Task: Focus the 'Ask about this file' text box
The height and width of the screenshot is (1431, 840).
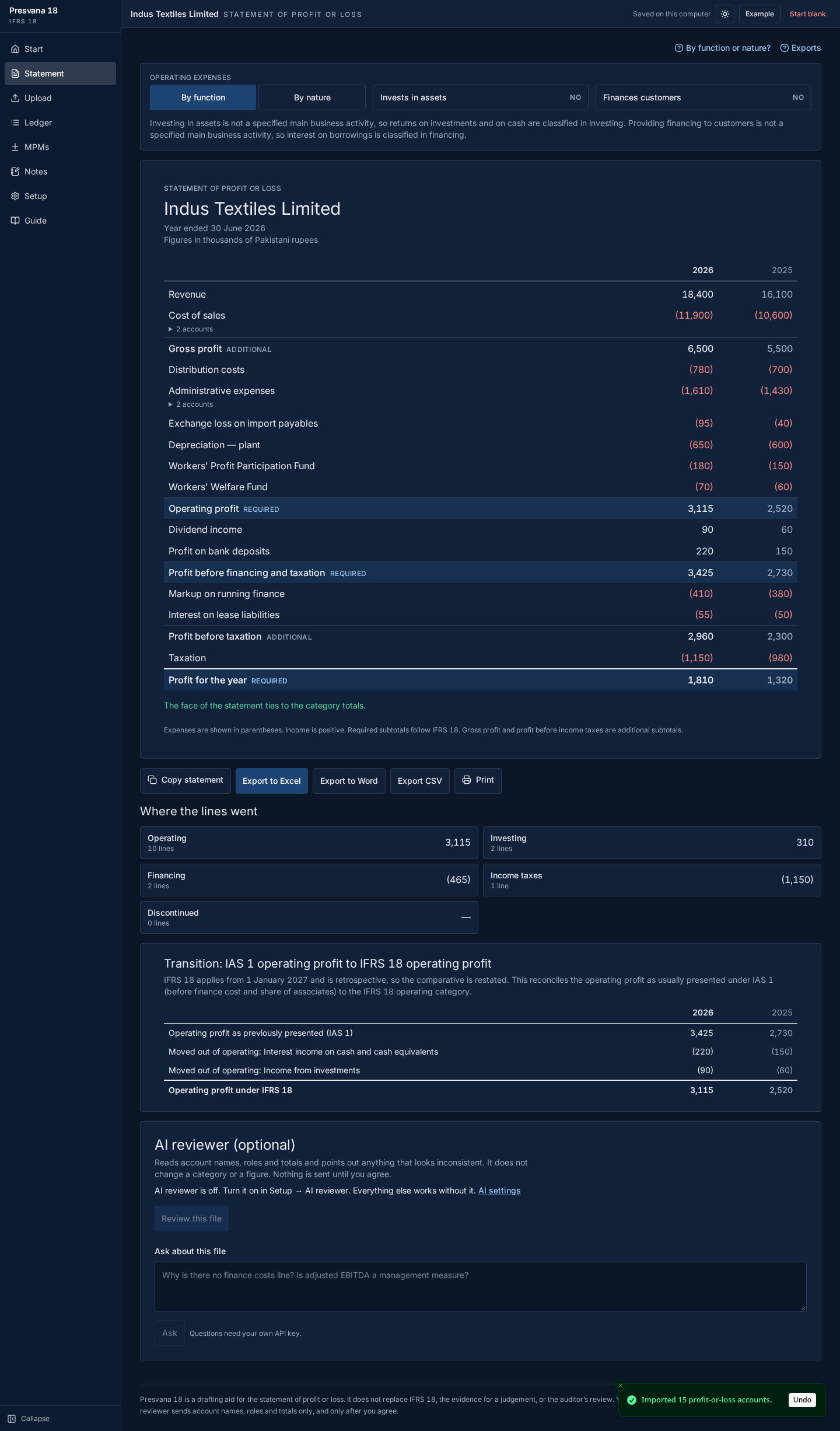Action: coord(481,1287)
